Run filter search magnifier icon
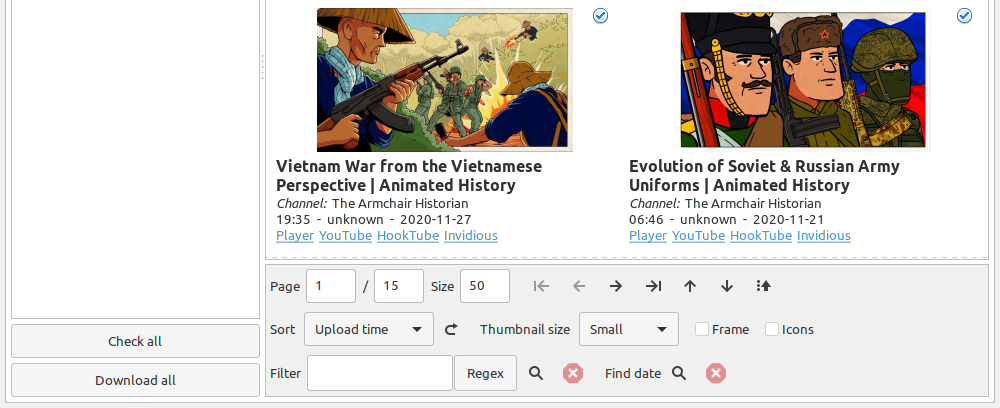The width and height of the screenshot is (1000, 408). click(536, 374)
